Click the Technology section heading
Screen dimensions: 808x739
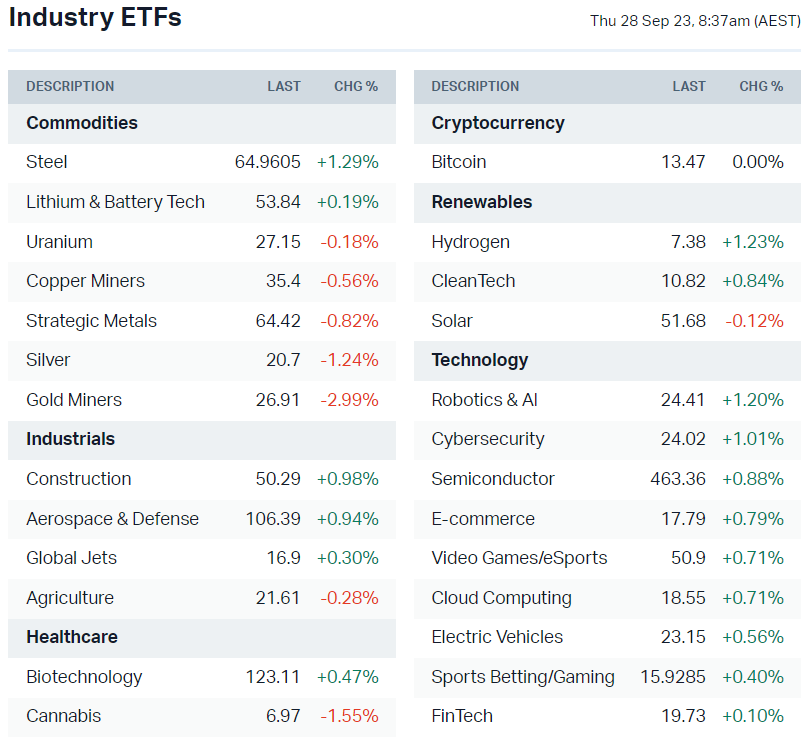(480, 360)
